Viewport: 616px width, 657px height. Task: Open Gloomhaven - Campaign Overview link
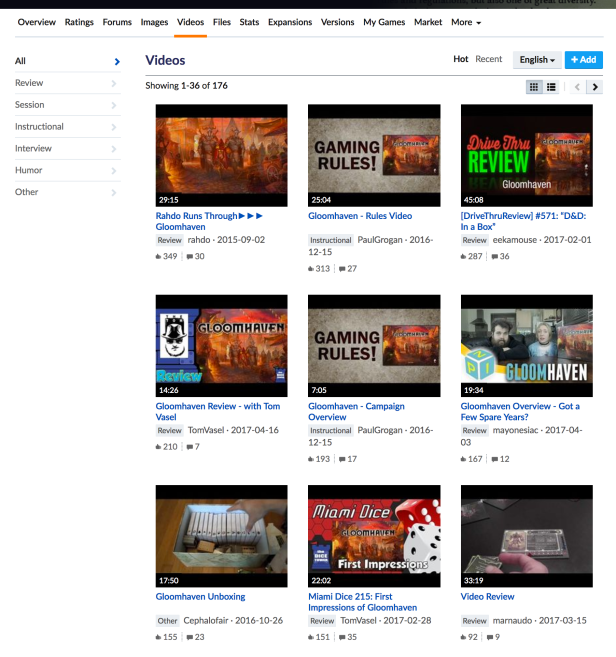[x=356, y=411]
